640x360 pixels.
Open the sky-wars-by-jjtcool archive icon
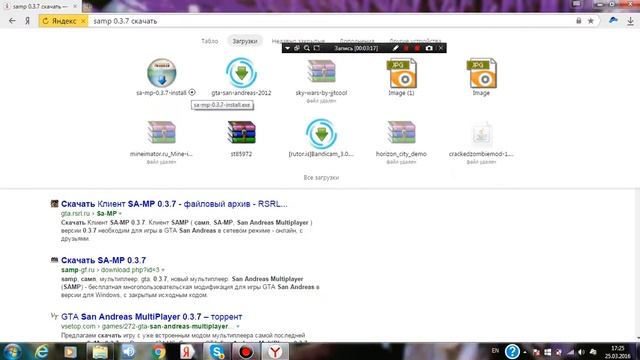[x=322, y=72]
